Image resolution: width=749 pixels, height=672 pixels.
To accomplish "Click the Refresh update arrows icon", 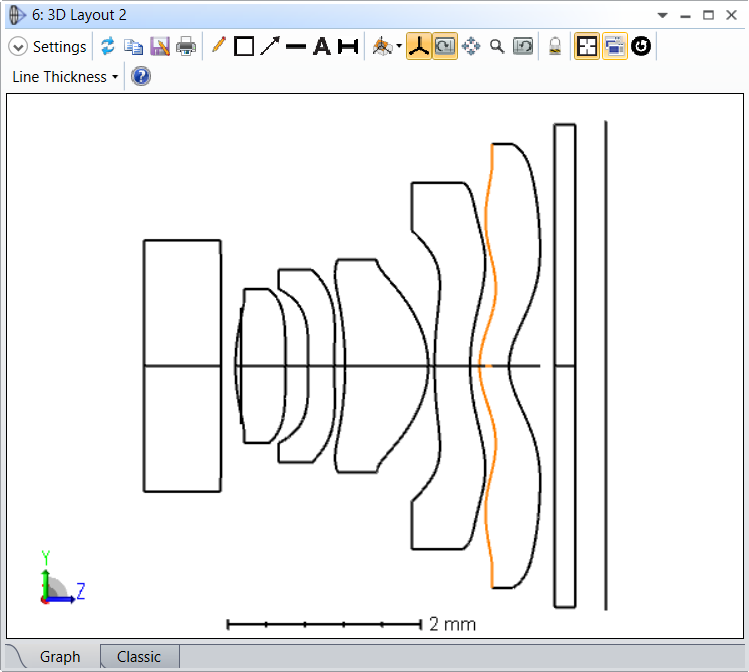I will (x=108, y=46).
